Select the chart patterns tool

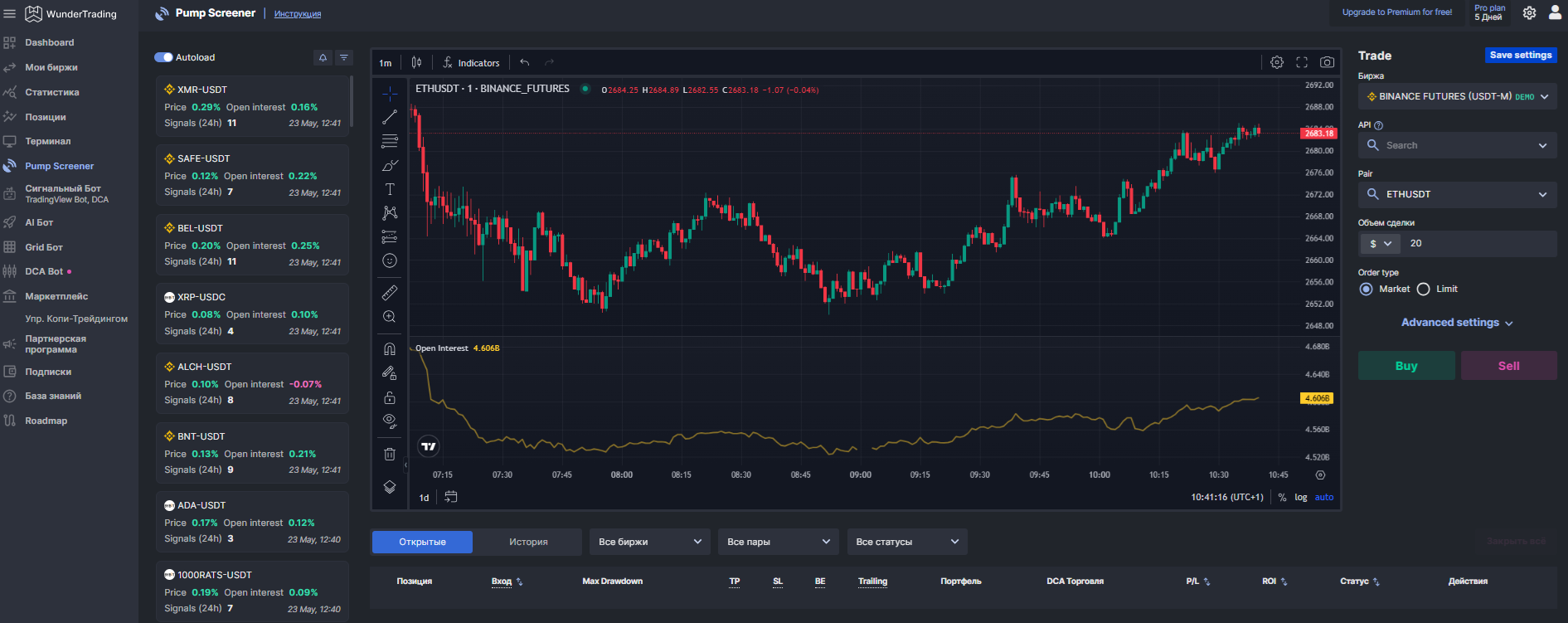[x=390, y=213]
